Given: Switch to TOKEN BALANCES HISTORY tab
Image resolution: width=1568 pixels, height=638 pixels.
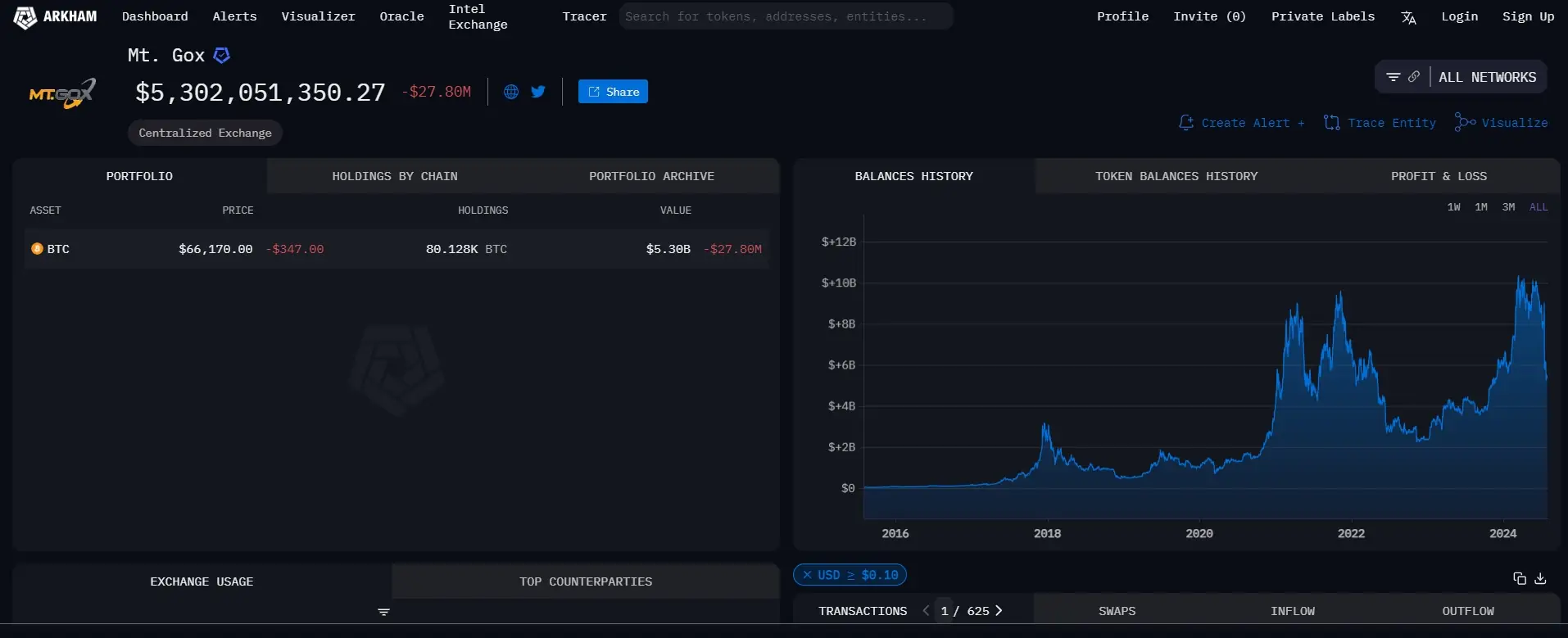Looking at the screenshot, I should tap(1176, 176).
